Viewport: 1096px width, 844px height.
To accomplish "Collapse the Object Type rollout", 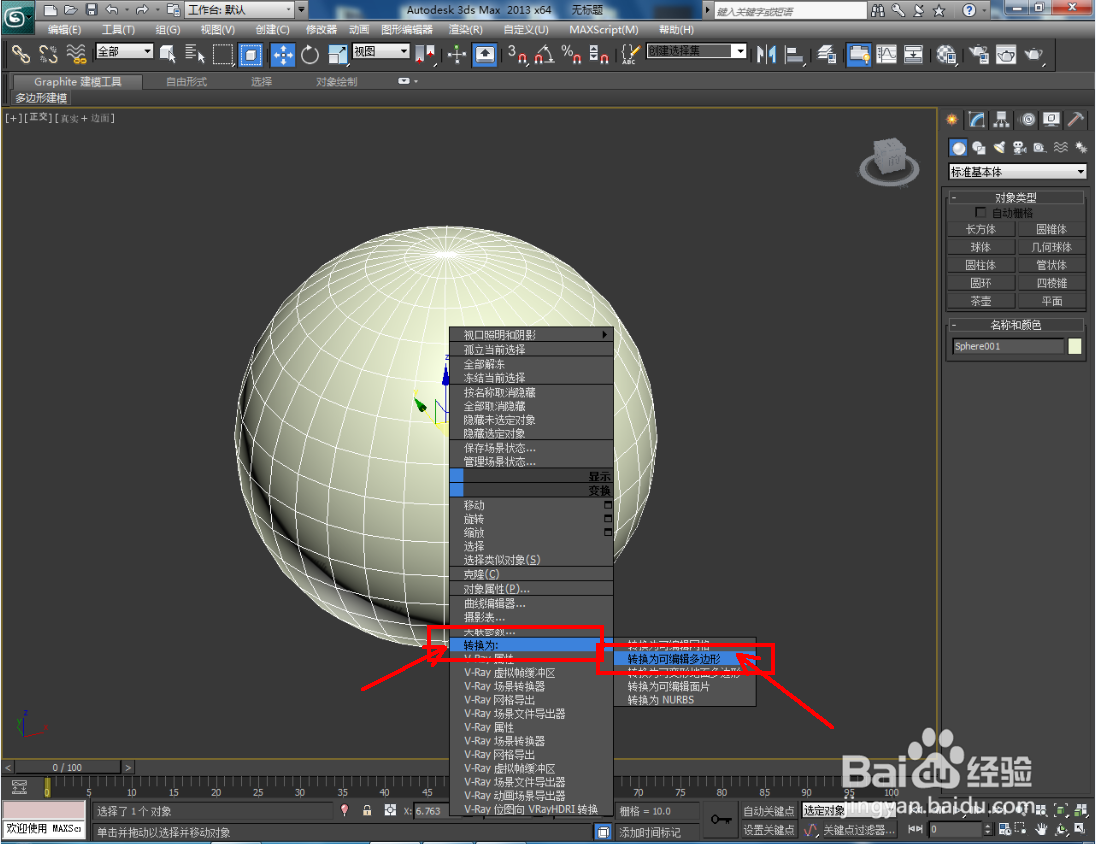I will [1015, 197].
